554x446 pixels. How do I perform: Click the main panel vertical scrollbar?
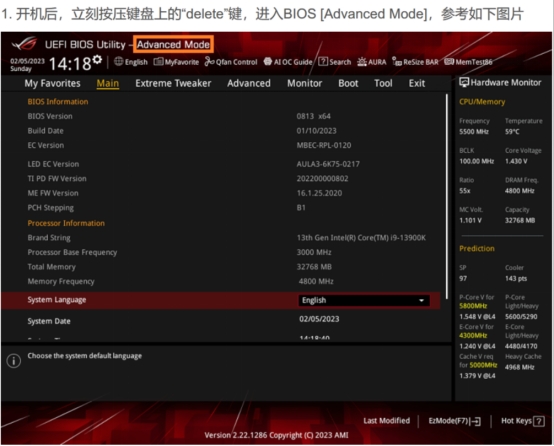click(447, 196)
